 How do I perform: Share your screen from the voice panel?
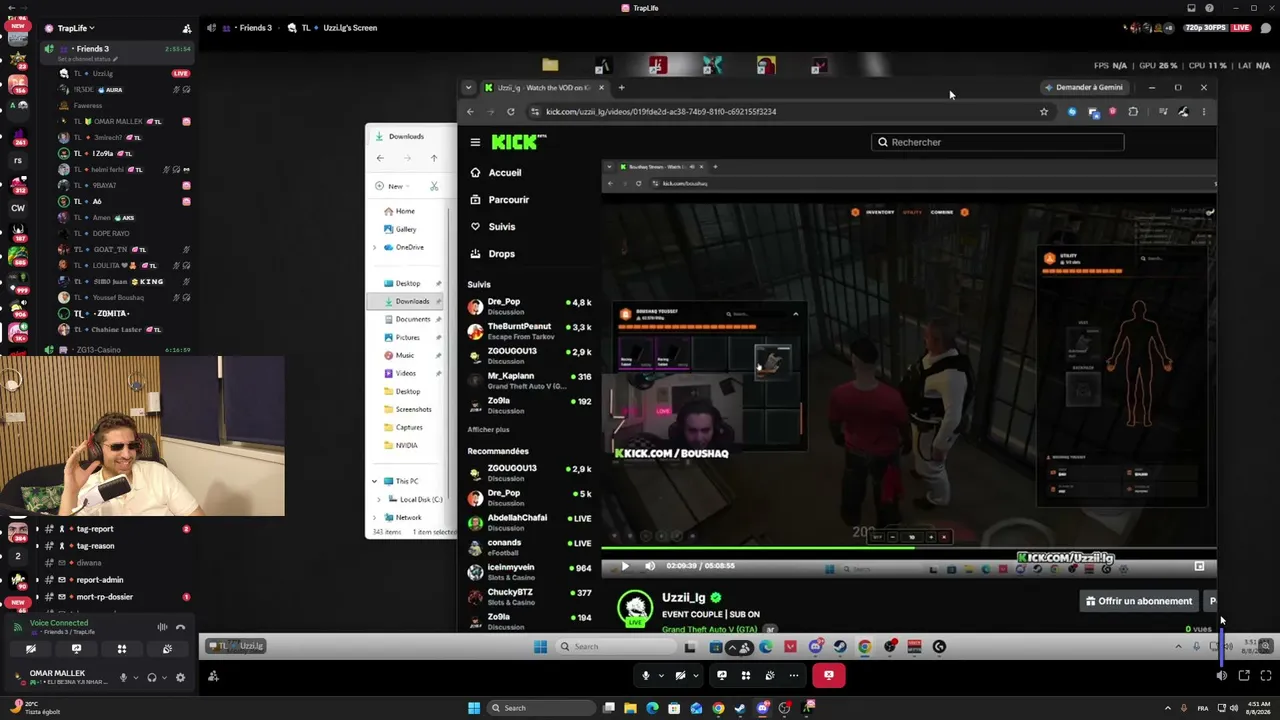76,649
